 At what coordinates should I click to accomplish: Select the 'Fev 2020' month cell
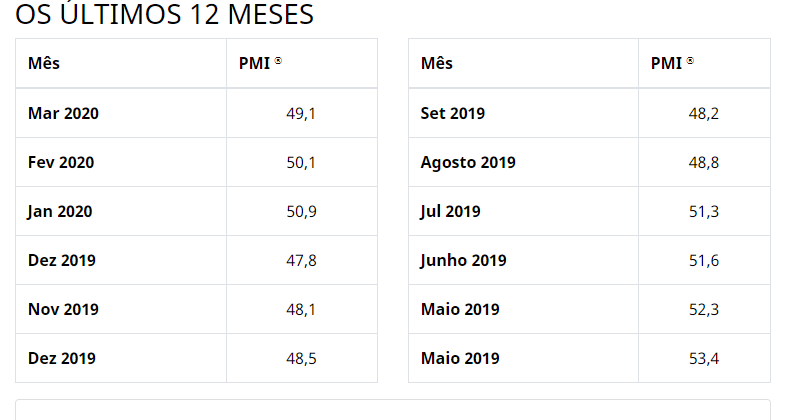61,162
